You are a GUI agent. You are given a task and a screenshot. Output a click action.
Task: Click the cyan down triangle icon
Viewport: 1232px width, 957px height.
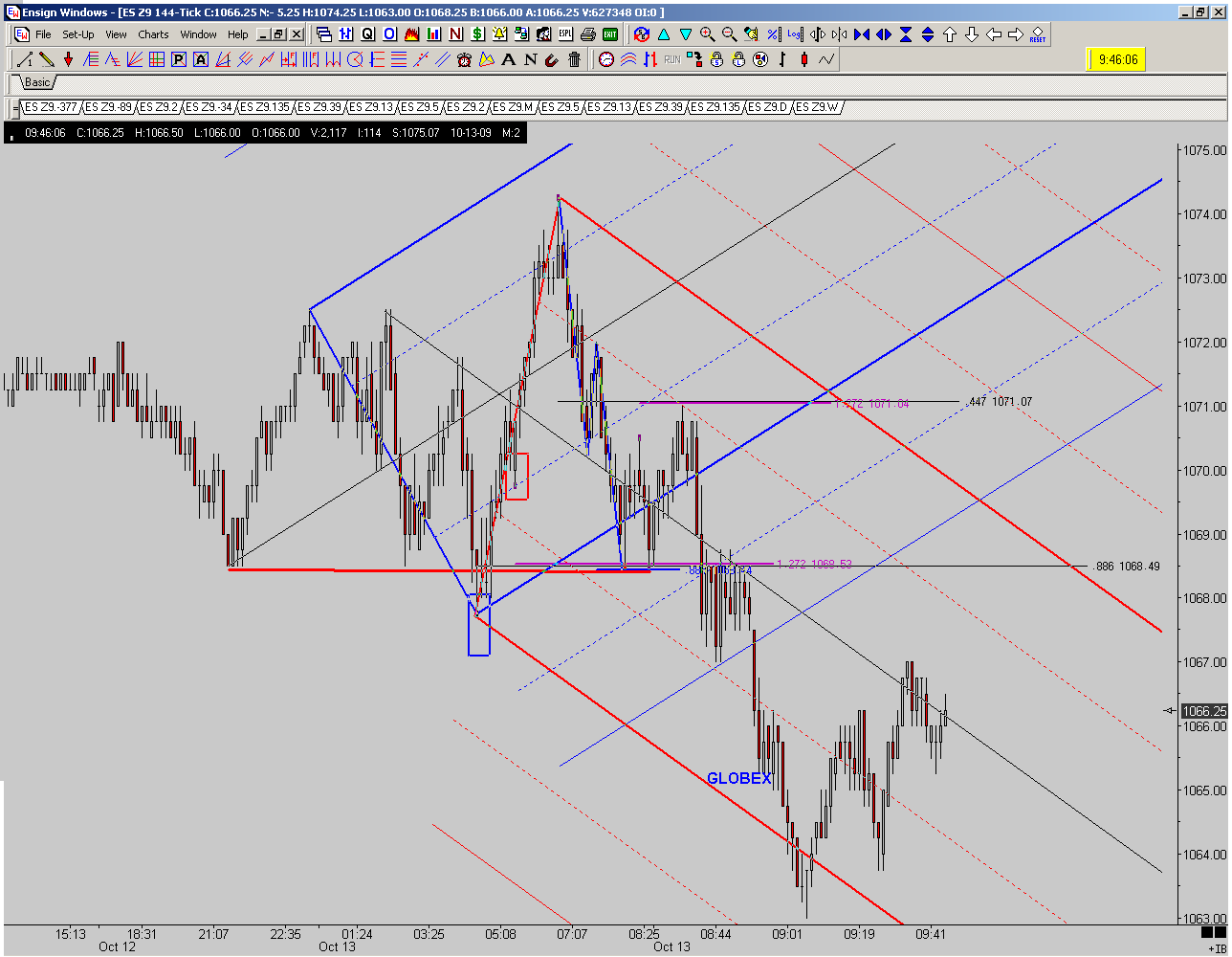click(x=686, y=34)
